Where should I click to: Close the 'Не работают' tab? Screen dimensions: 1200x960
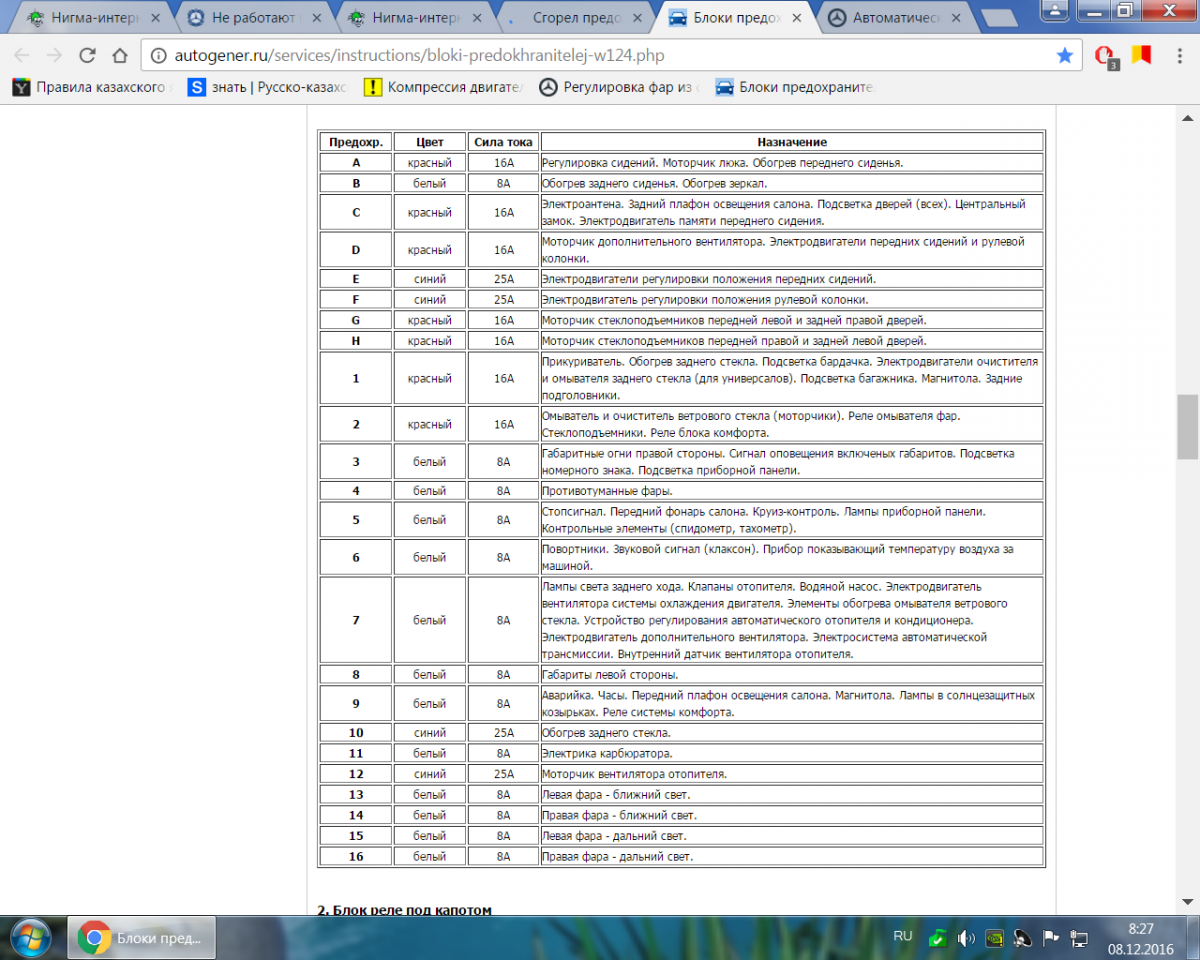click(318, 18)
